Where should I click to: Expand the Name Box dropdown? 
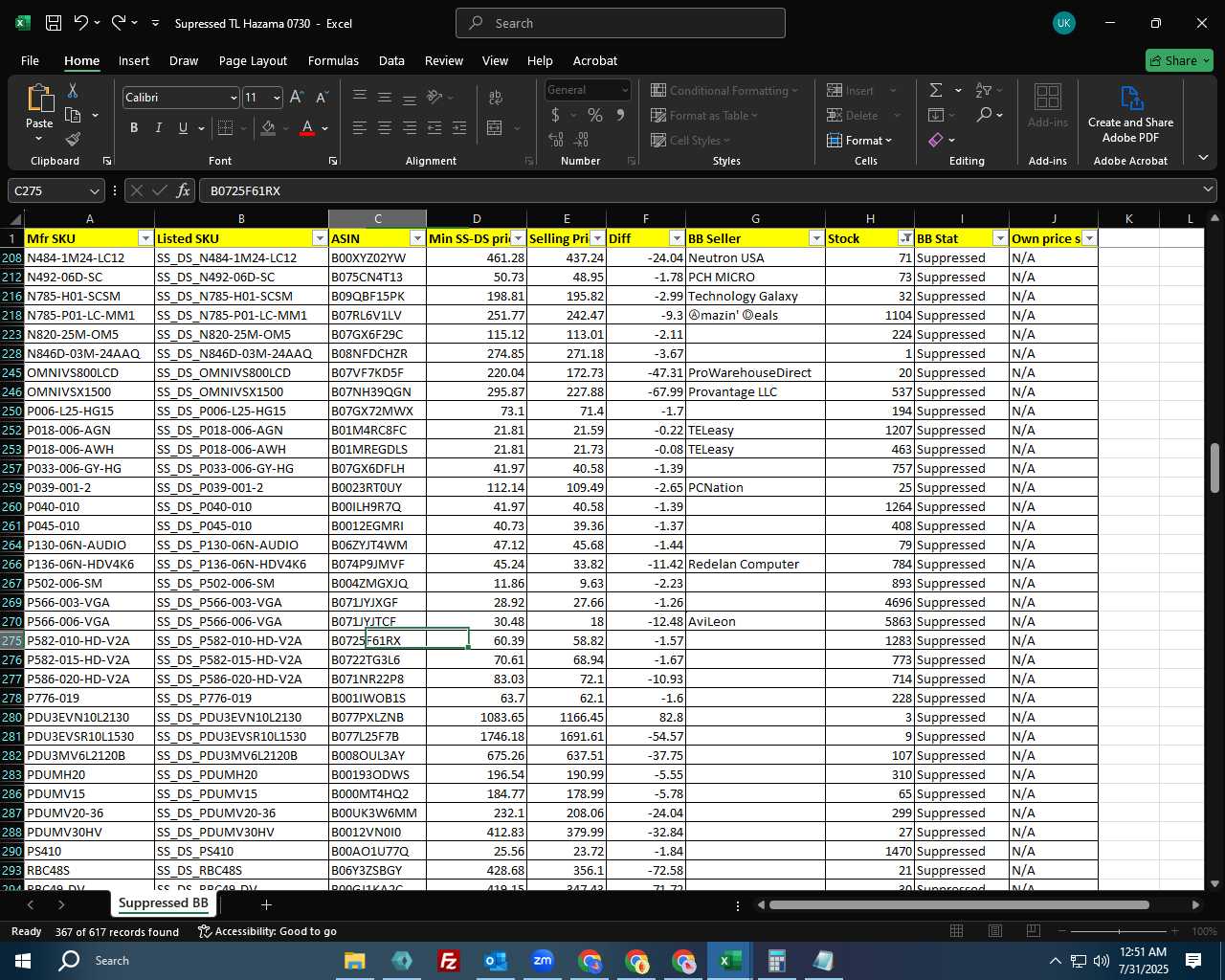tap(94, 190)
